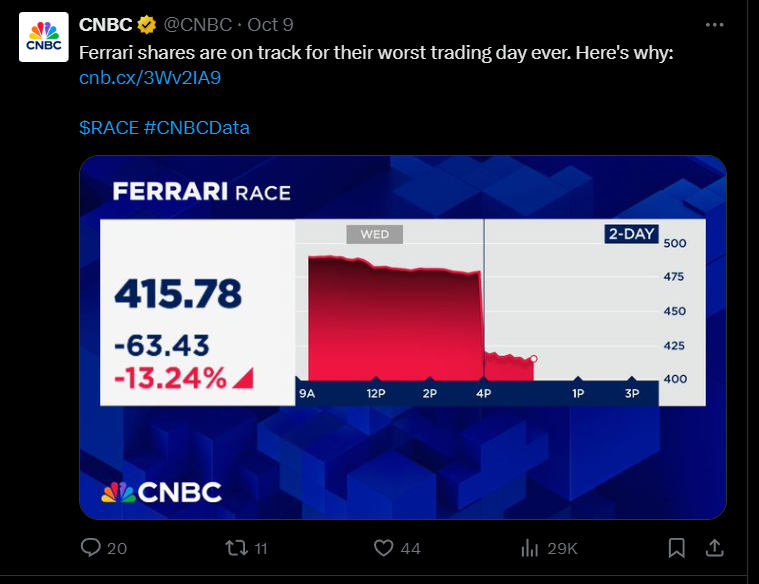759x584 pixels.
Task: Click the 29K views count
Action: pyautogui.click(x=562, y=548)
